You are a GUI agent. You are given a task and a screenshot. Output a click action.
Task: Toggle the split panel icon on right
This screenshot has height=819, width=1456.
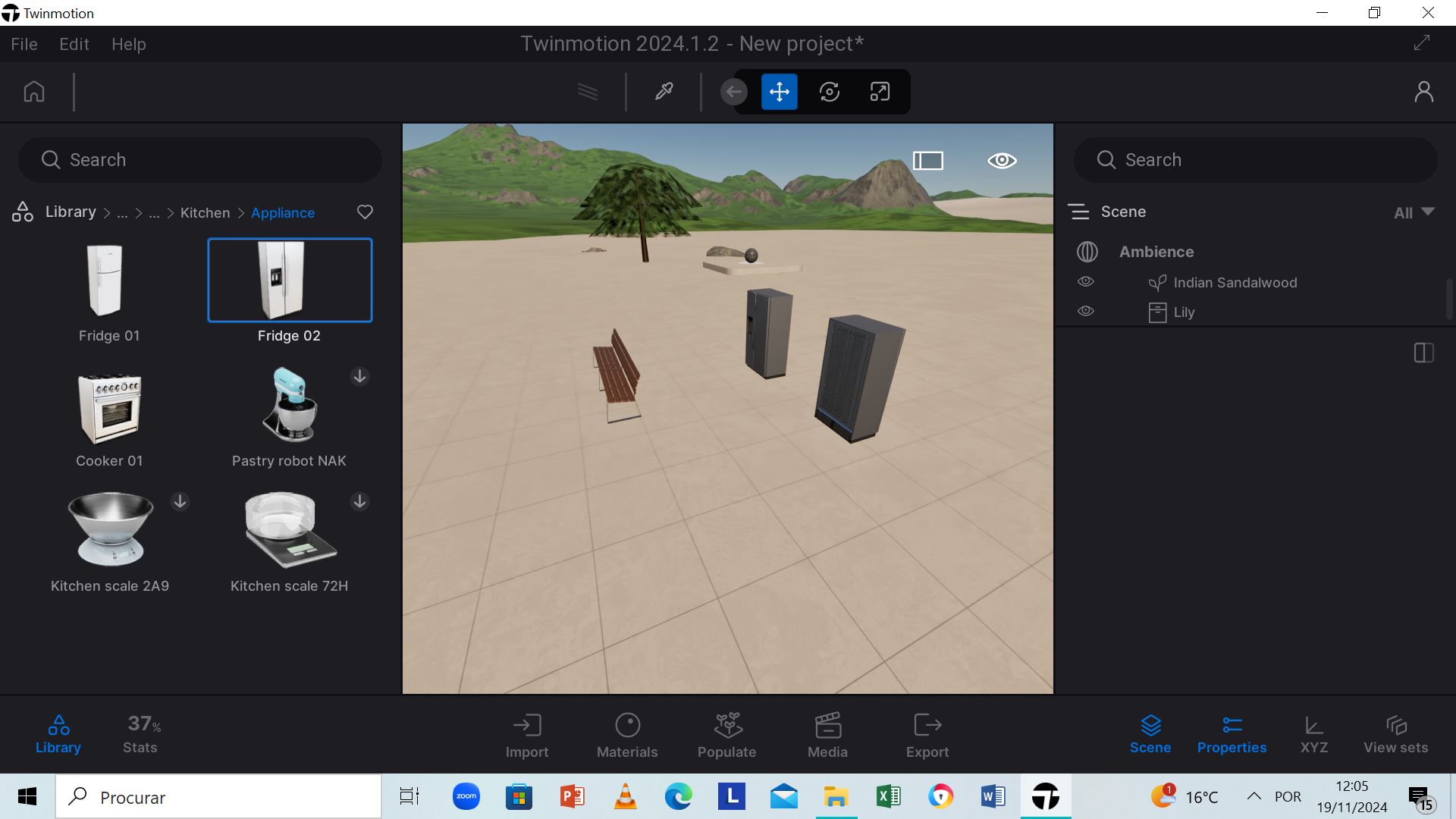pos(1424,353)
